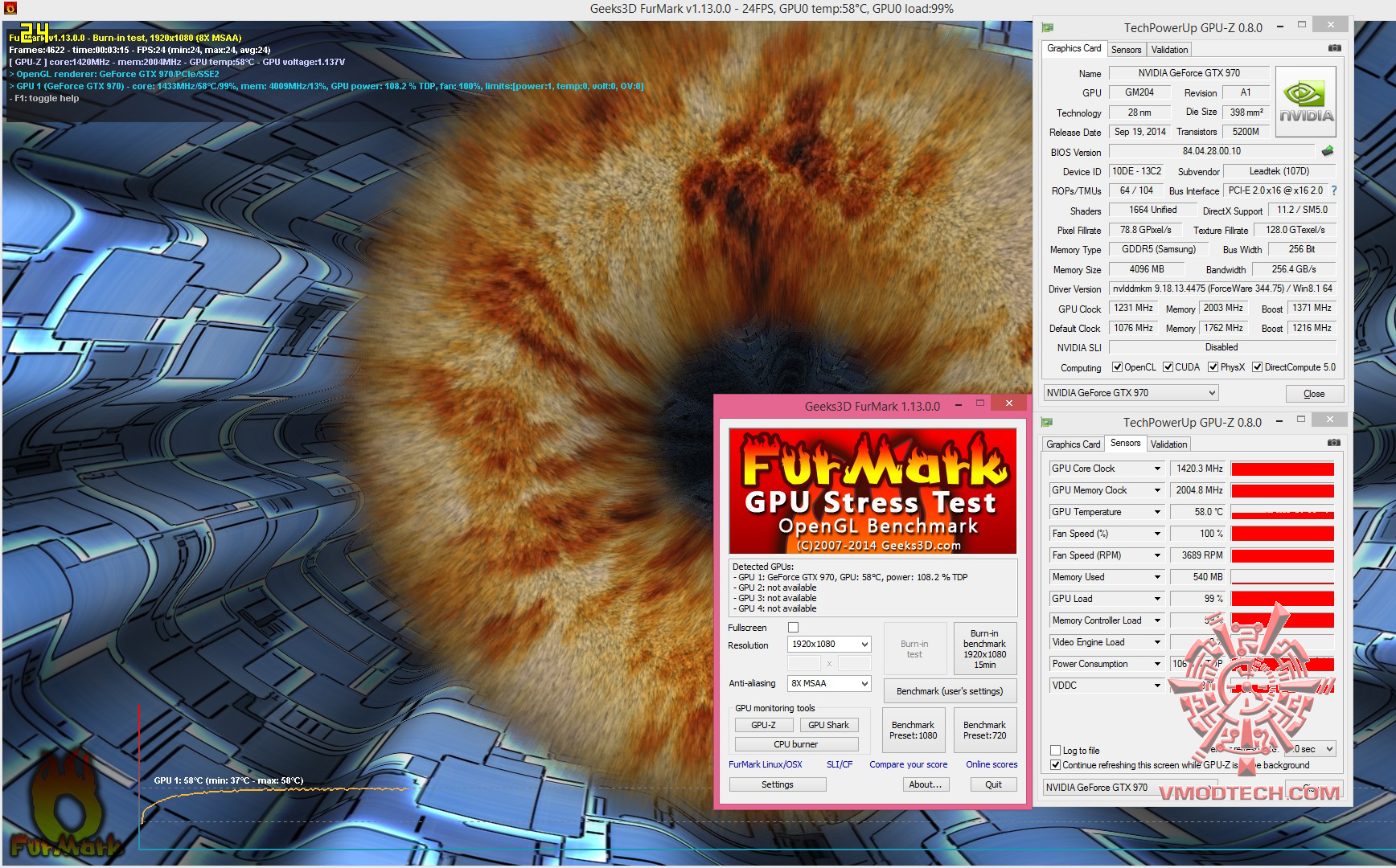This screenshot has height=868, width=1396.
Task: Follow the Compare your score link
Action: (x=909, y=764)
